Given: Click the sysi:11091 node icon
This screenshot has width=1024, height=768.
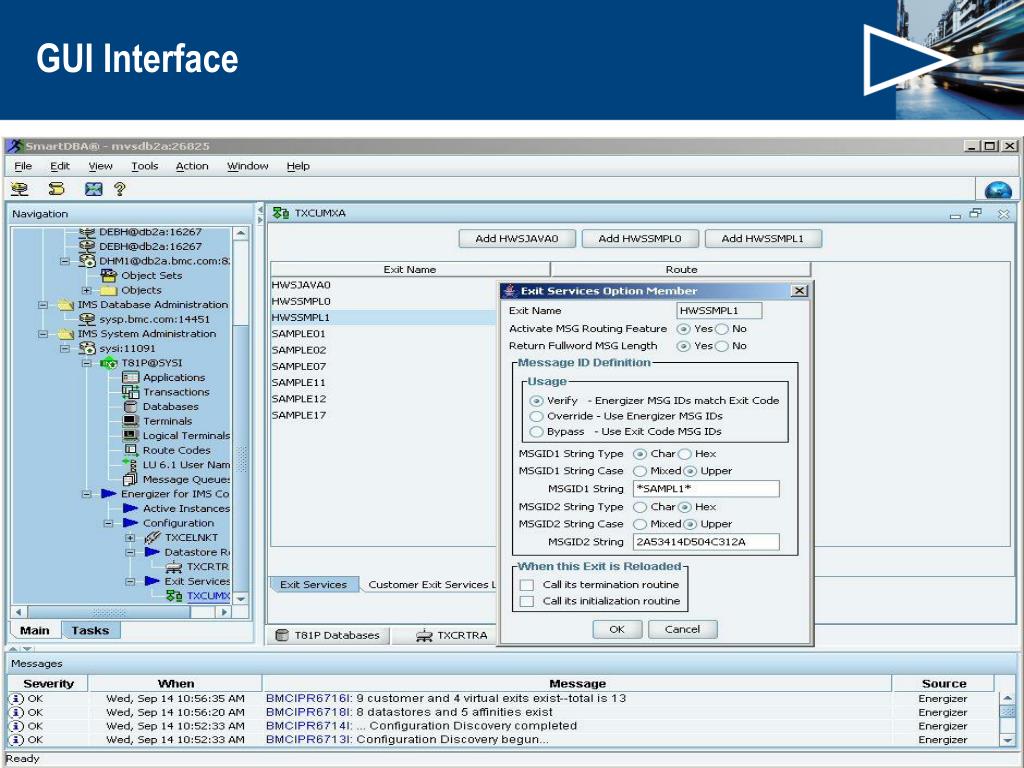Looking at the screenshot, I should pyautogui.click(x=87, y=348).
